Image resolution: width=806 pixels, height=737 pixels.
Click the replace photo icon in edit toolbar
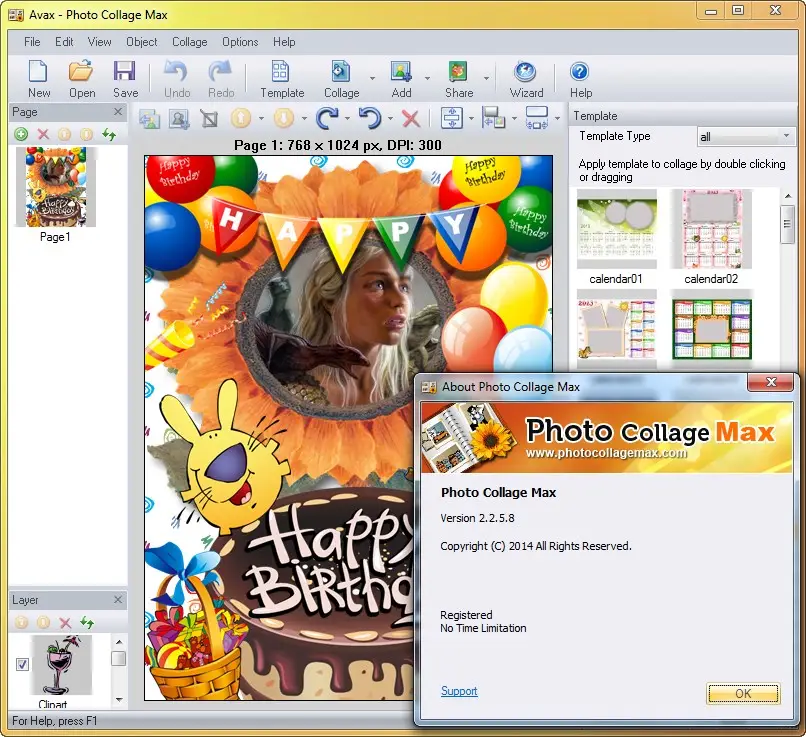tap(150, 119)
